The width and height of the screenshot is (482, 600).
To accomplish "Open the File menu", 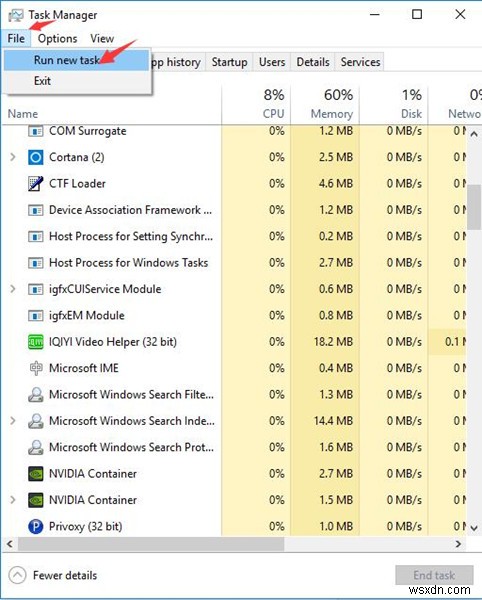I will 16,39.
